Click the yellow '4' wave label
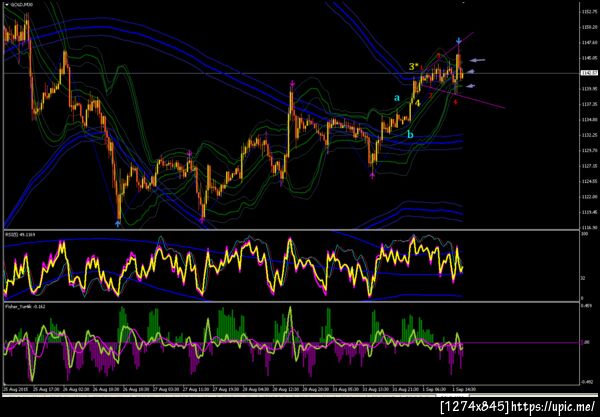600x417 pixels. point(417,103)
